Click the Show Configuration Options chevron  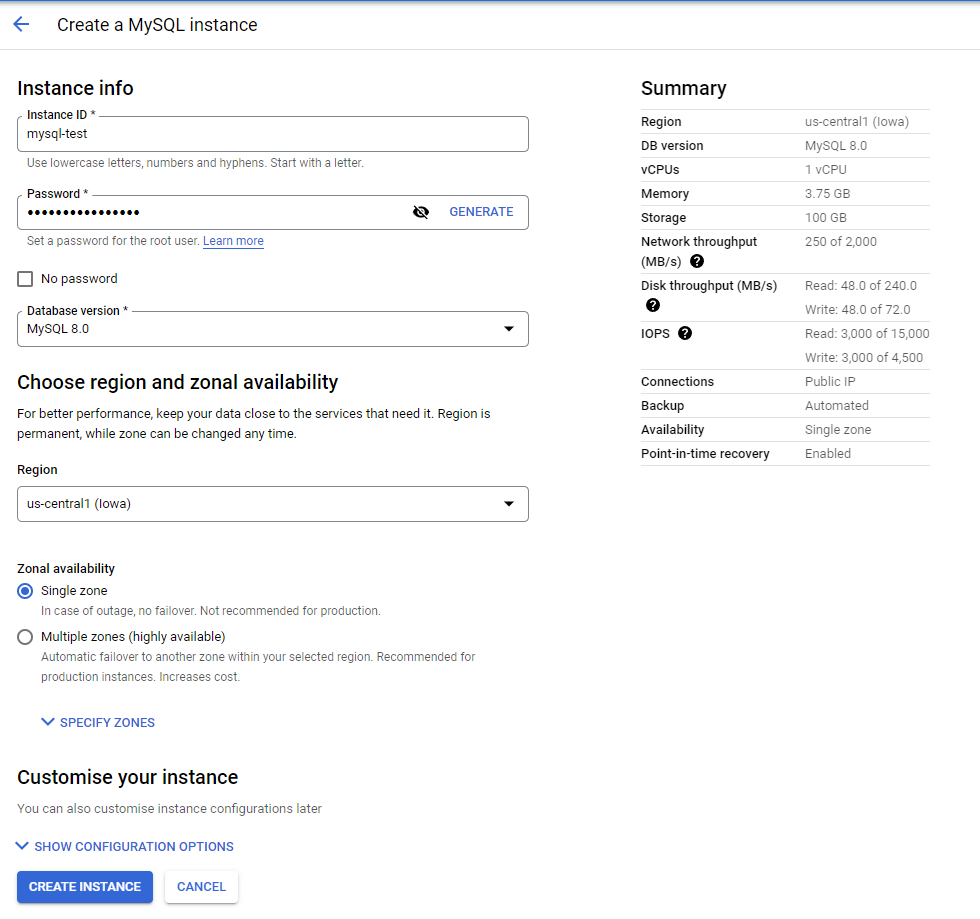click(x=23, y=846)
